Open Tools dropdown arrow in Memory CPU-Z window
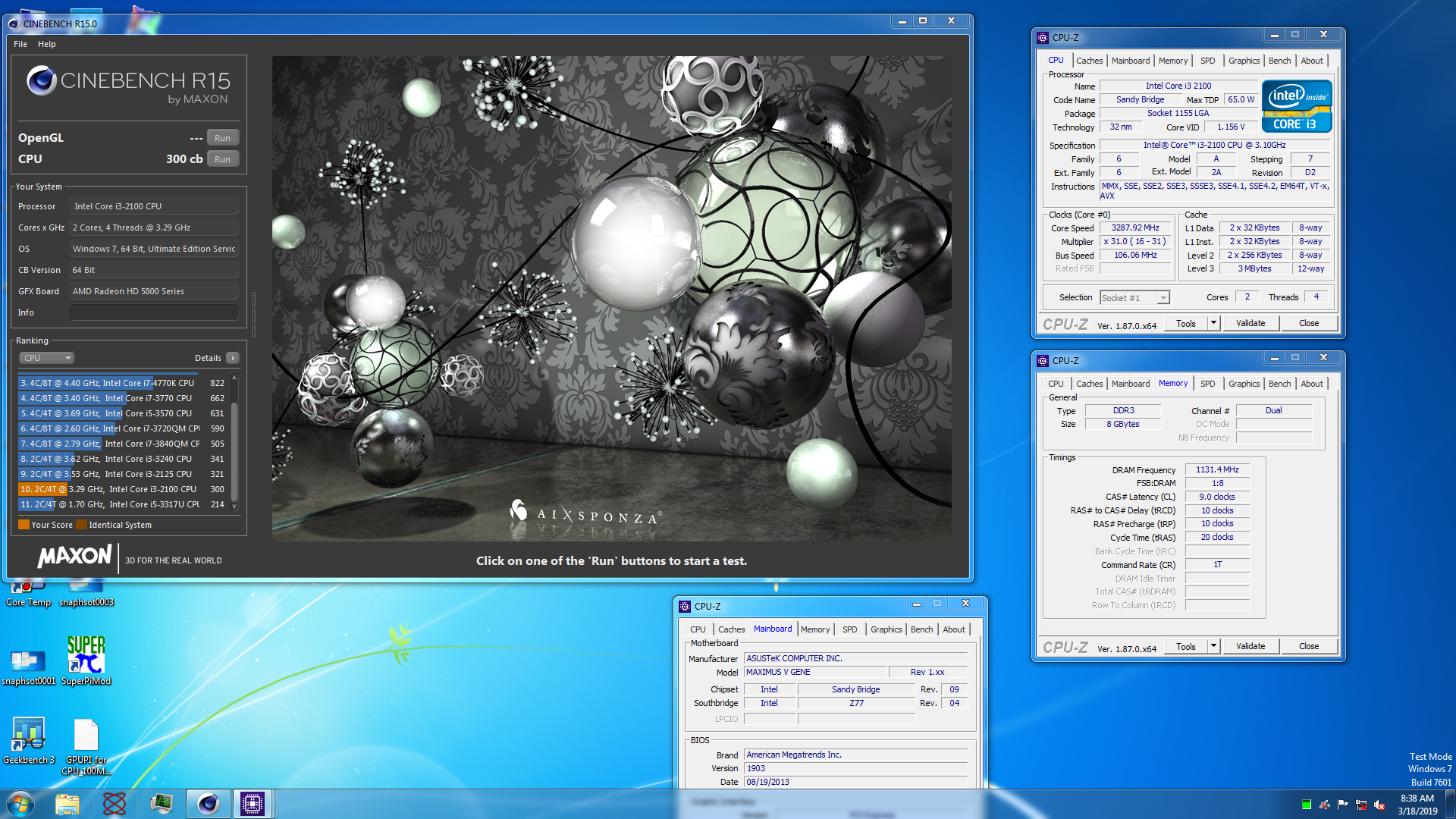Image resolution: width=1456 pixels, height=819 pixels. point(1213,647)
